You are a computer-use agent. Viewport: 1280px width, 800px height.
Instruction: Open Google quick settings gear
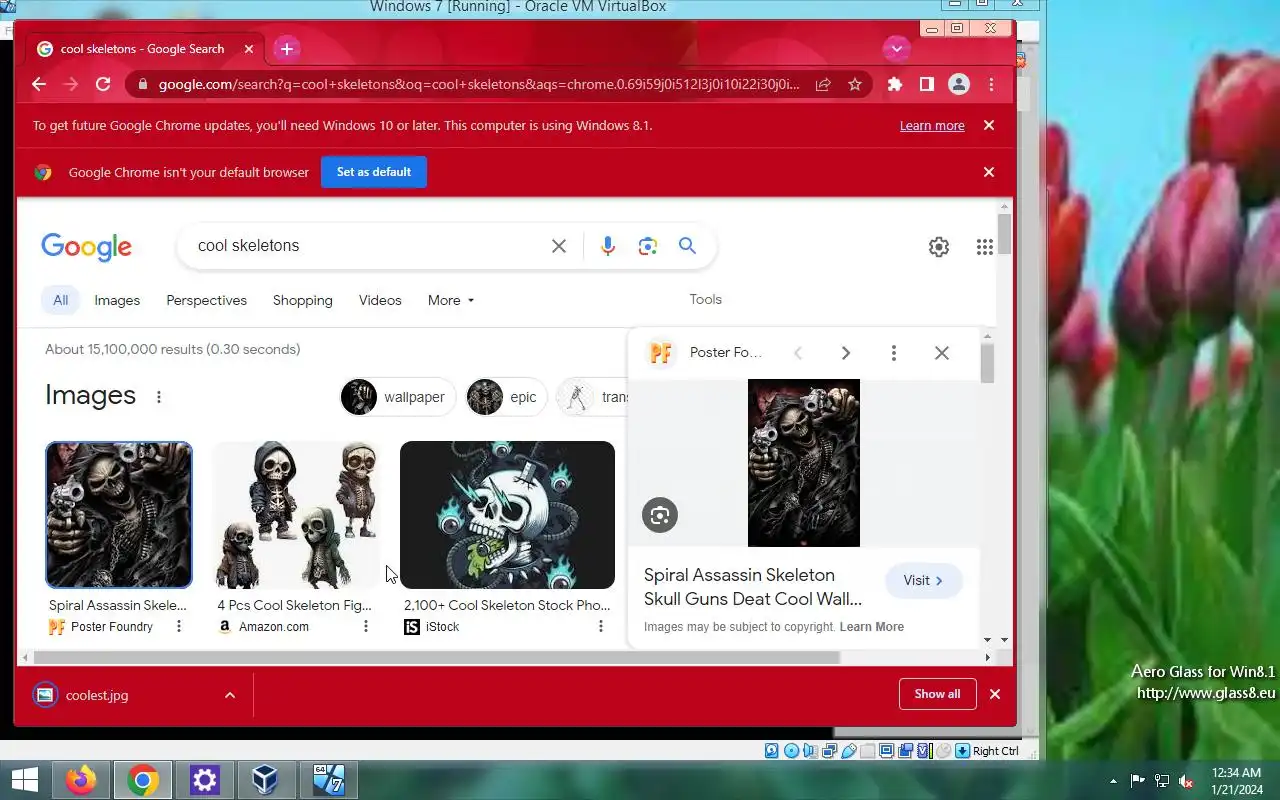[939, 247]
